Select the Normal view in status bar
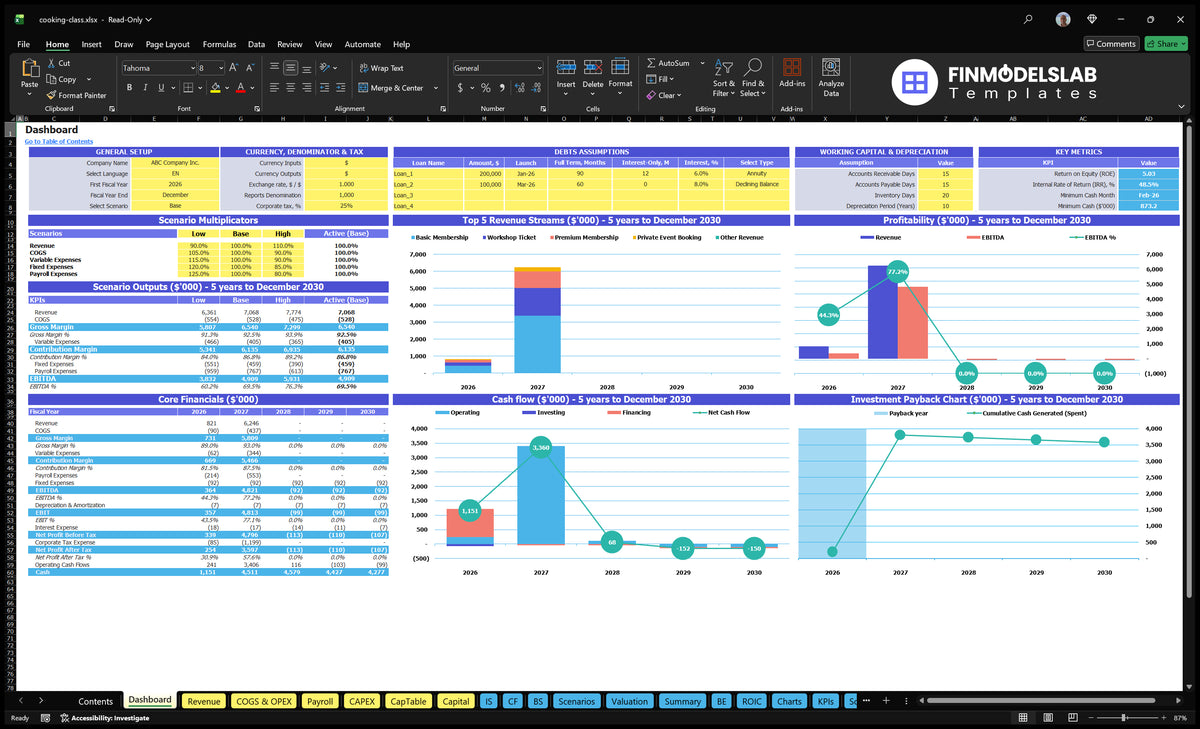The height and width of the screenshot is (729, 1200). pyautogui.click(x=1023, y=718)
